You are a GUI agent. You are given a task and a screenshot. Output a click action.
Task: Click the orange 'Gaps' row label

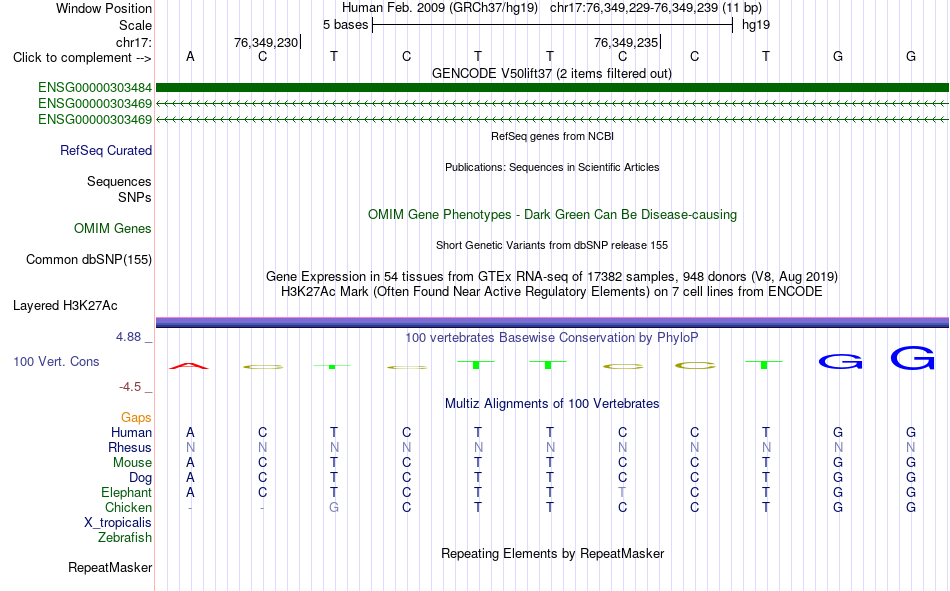coord(136,418)
